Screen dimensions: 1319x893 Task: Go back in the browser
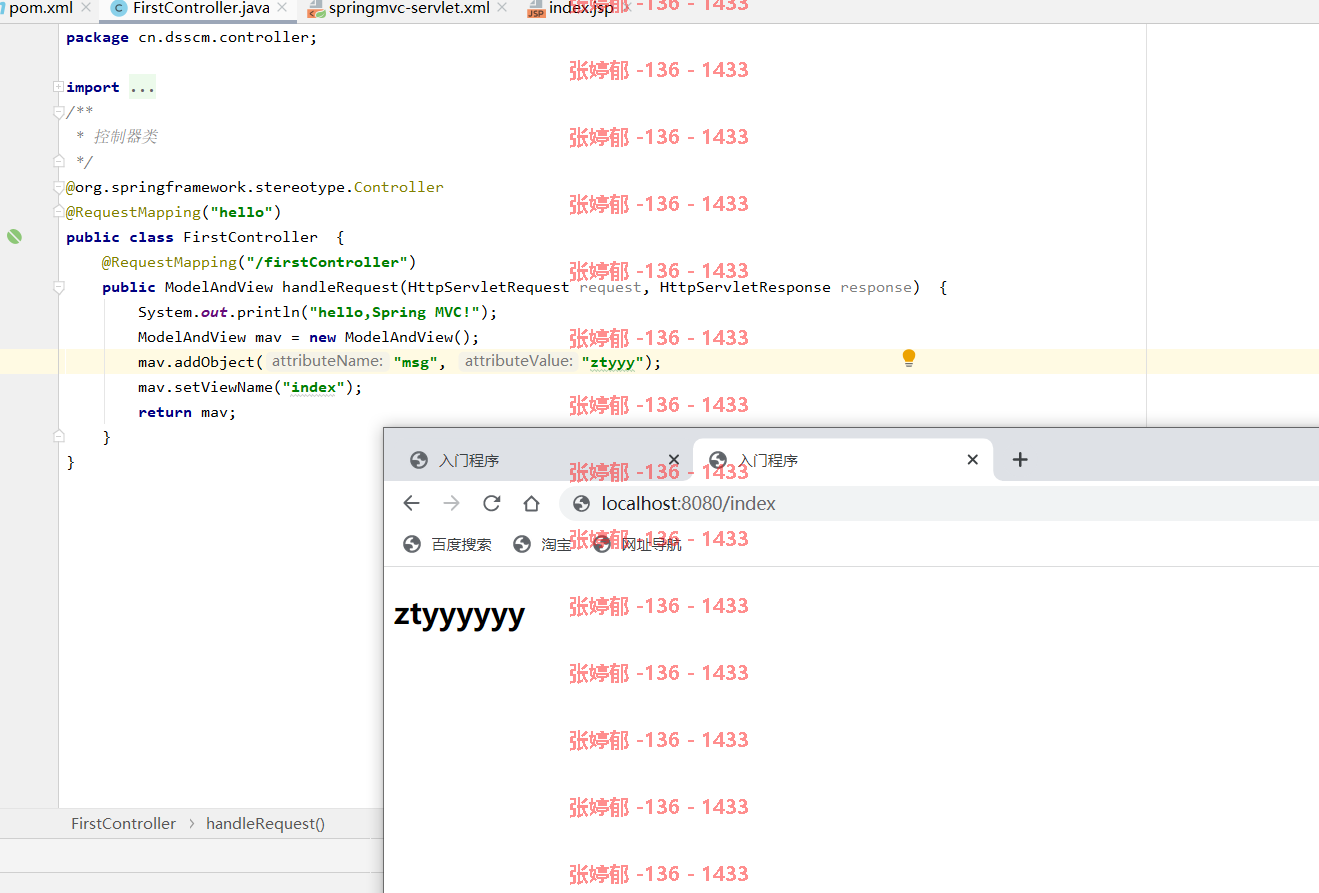pos(411,503)
